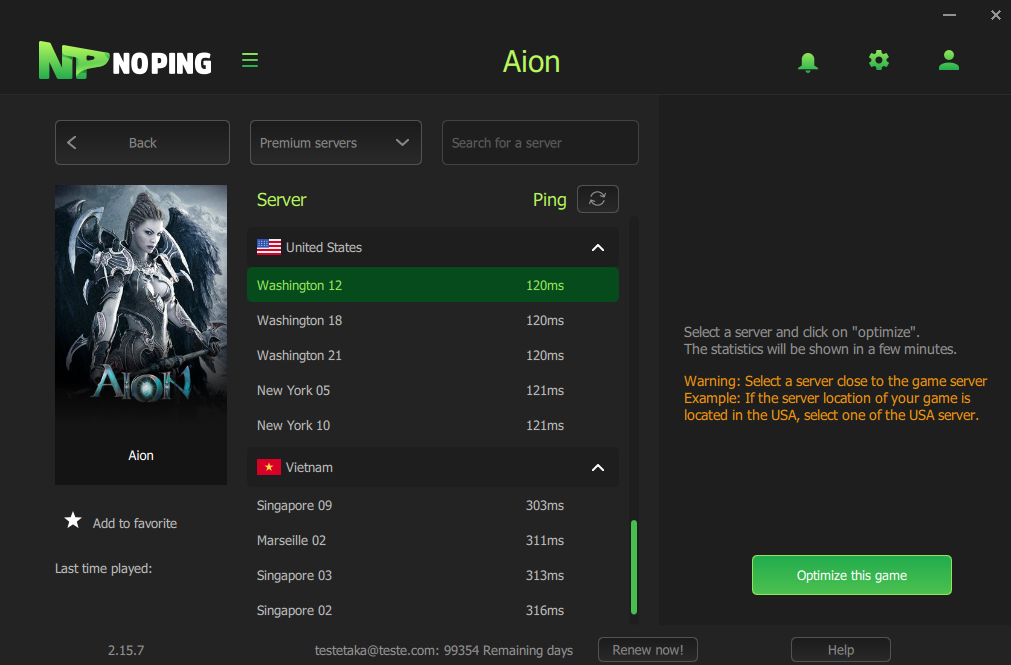Image resolution: width=1011 pixels, height=665 pixels.
Task: Go back using the Back button
Action: click(142, 143)
